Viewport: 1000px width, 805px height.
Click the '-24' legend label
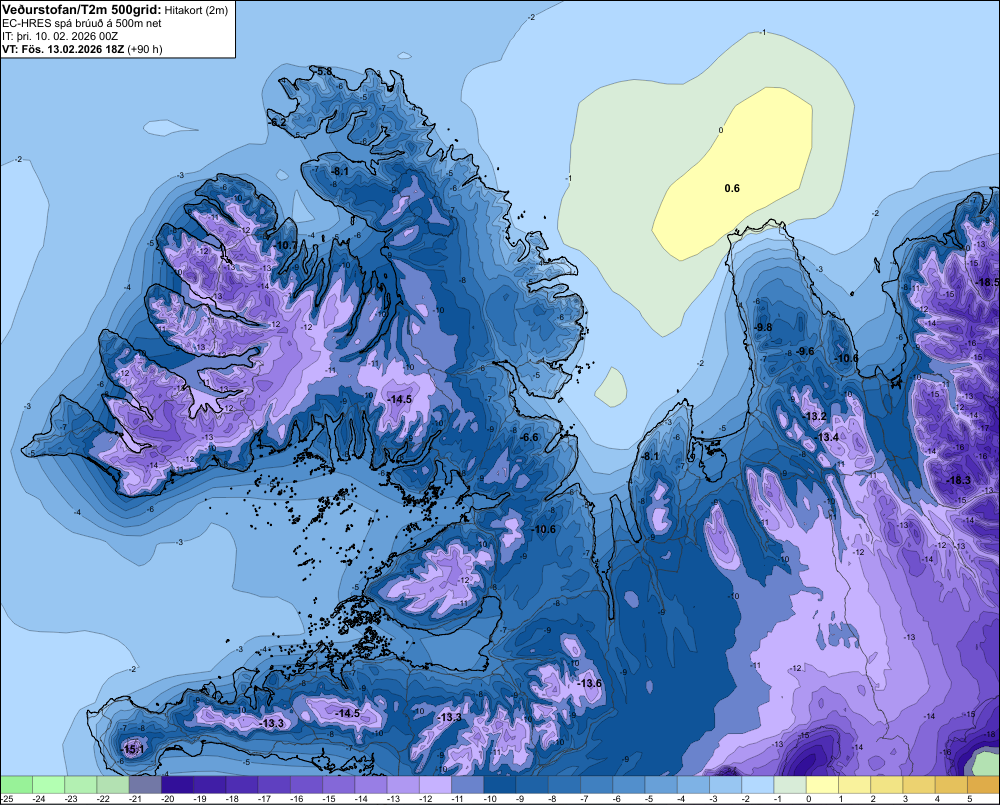[x=40, y=799]
